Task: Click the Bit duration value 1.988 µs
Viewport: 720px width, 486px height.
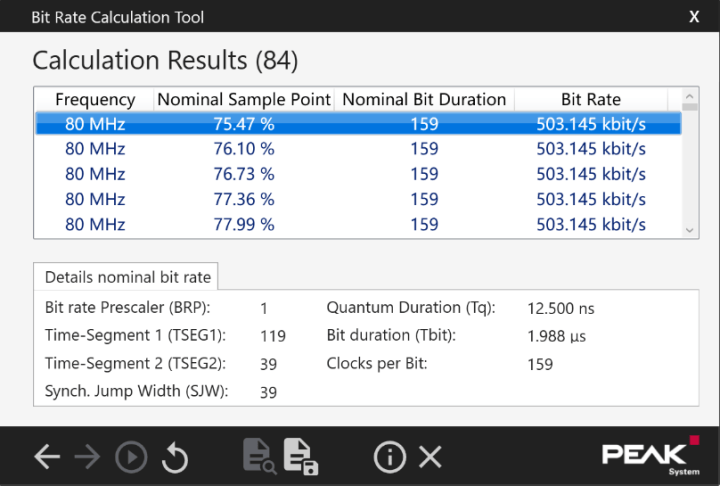Action: tap(557, 336)
